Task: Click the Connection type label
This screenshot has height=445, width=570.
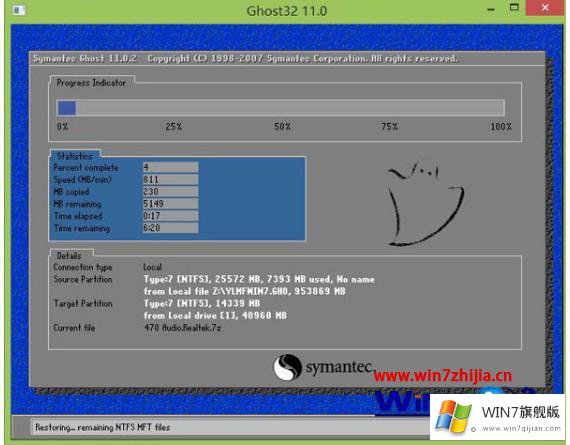Action: click(83, 267)
